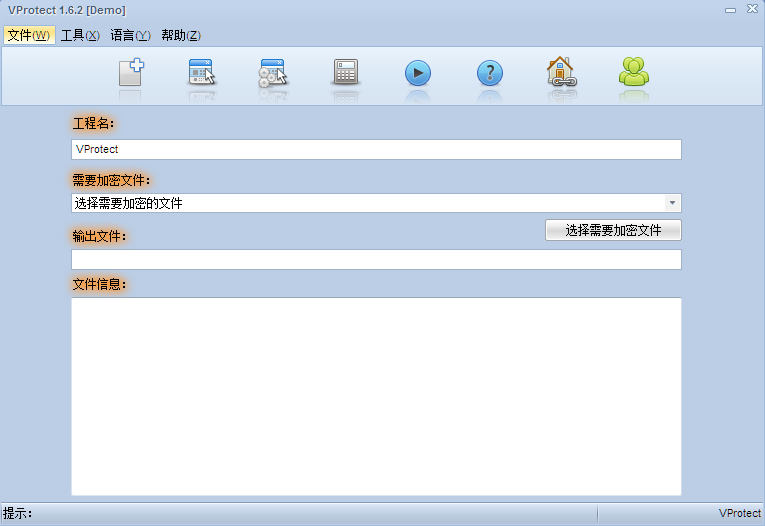Click the green users icon

(x=633, y=72)
